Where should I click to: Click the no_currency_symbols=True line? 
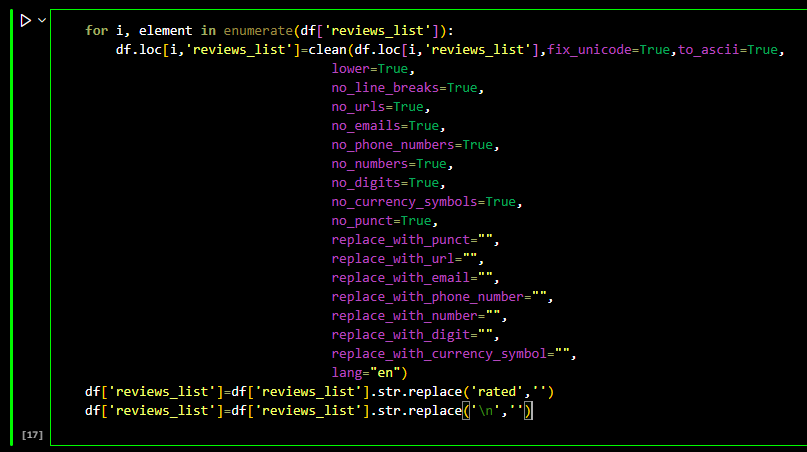coord(424,202)
